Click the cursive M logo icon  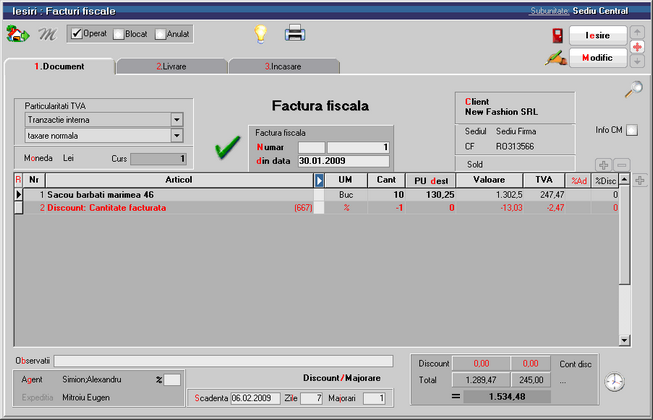pos(47,34)
